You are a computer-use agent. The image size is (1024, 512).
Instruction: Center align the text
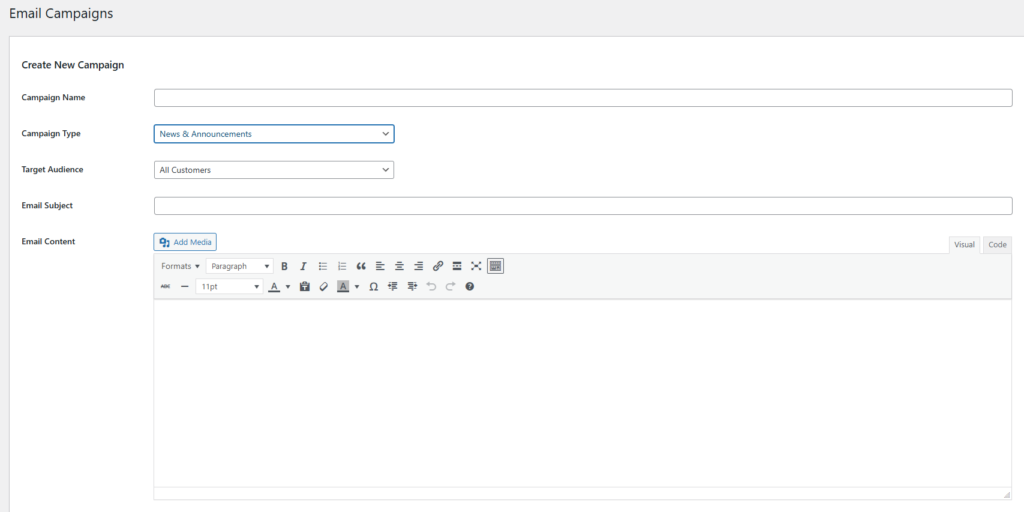pyautogui.click(x=399, y=266)
